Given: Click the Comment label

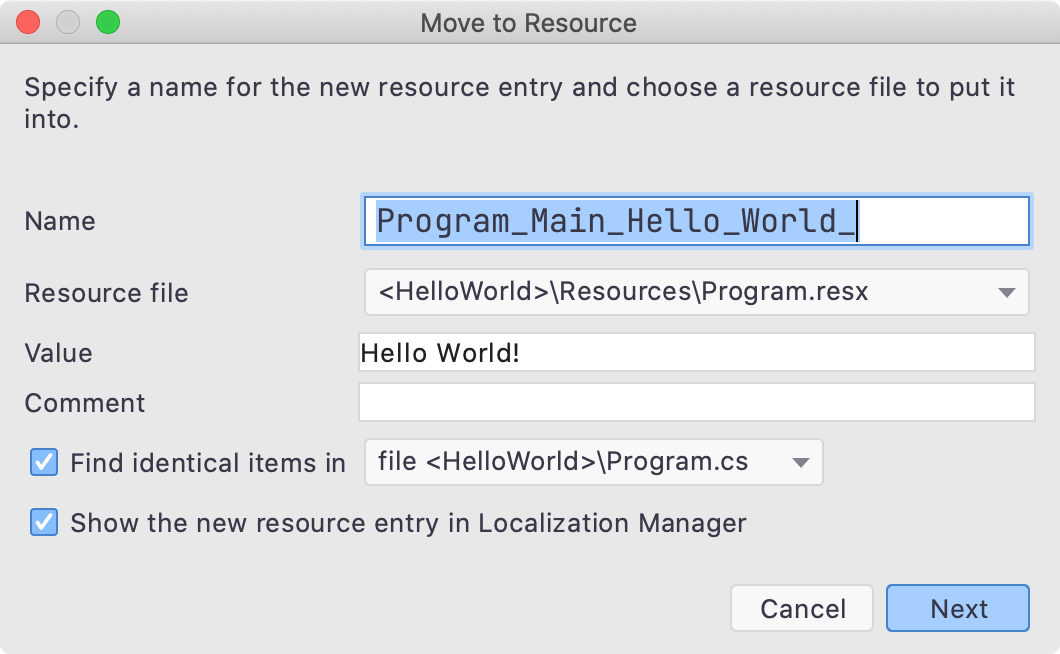Looking at the screenshot, I should tap(84, 402).
